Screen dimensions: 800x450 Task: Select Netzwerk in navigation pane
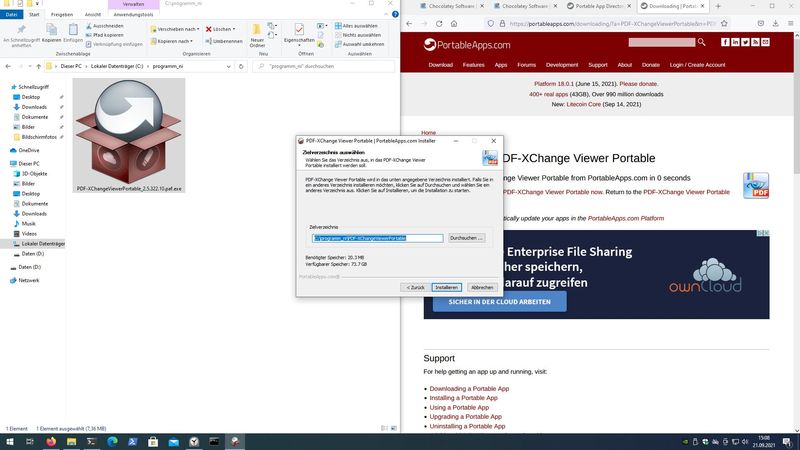[x=29, y=280]
